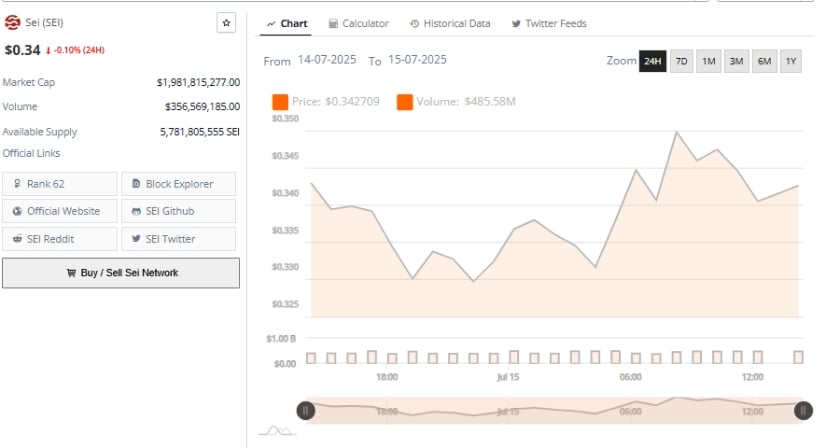The image size is (825, 448).
Task: Select the 1Y zoom range
Action: [x=791, y=61]
